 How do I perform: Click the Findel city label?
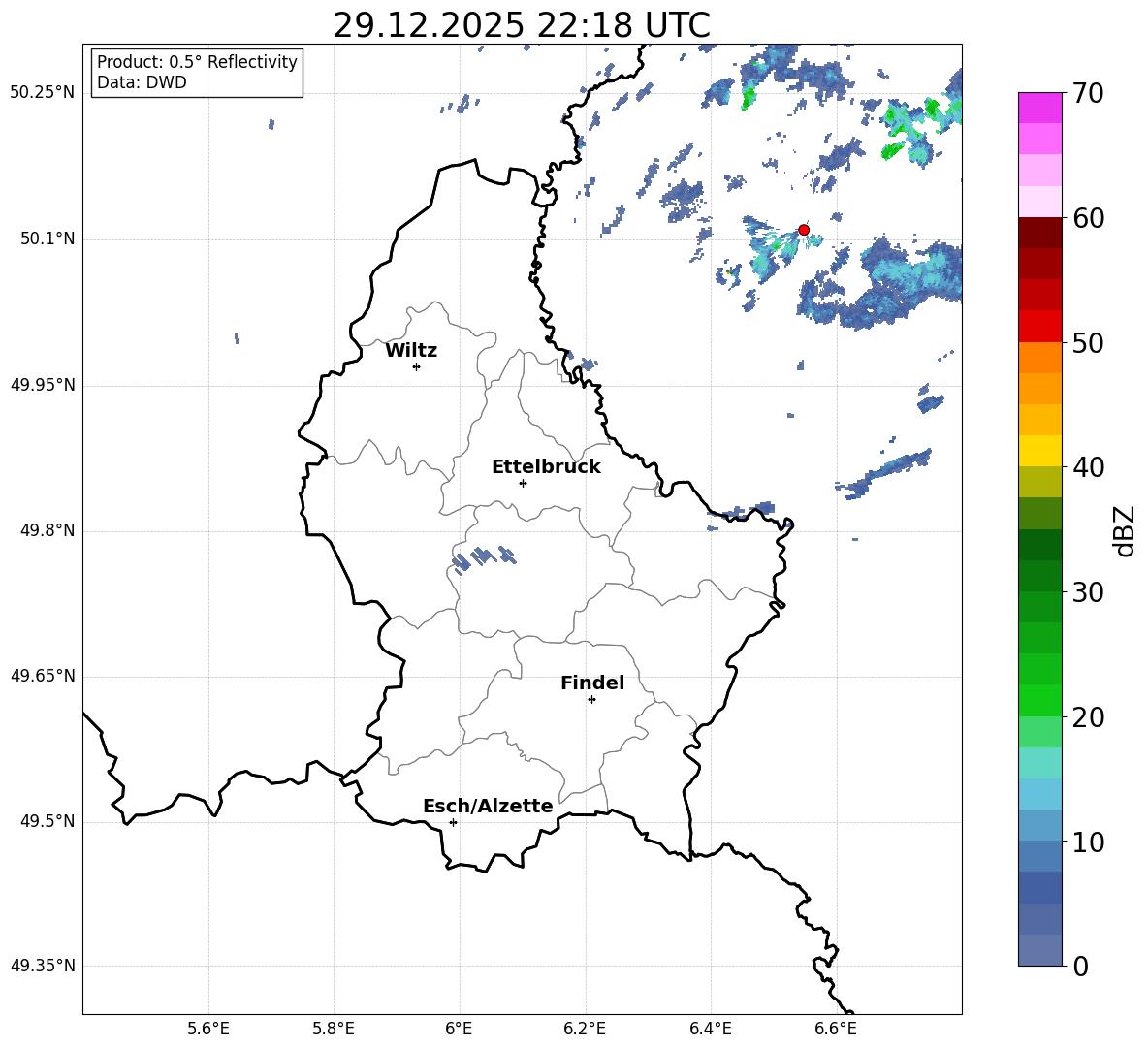coord(592,683)
